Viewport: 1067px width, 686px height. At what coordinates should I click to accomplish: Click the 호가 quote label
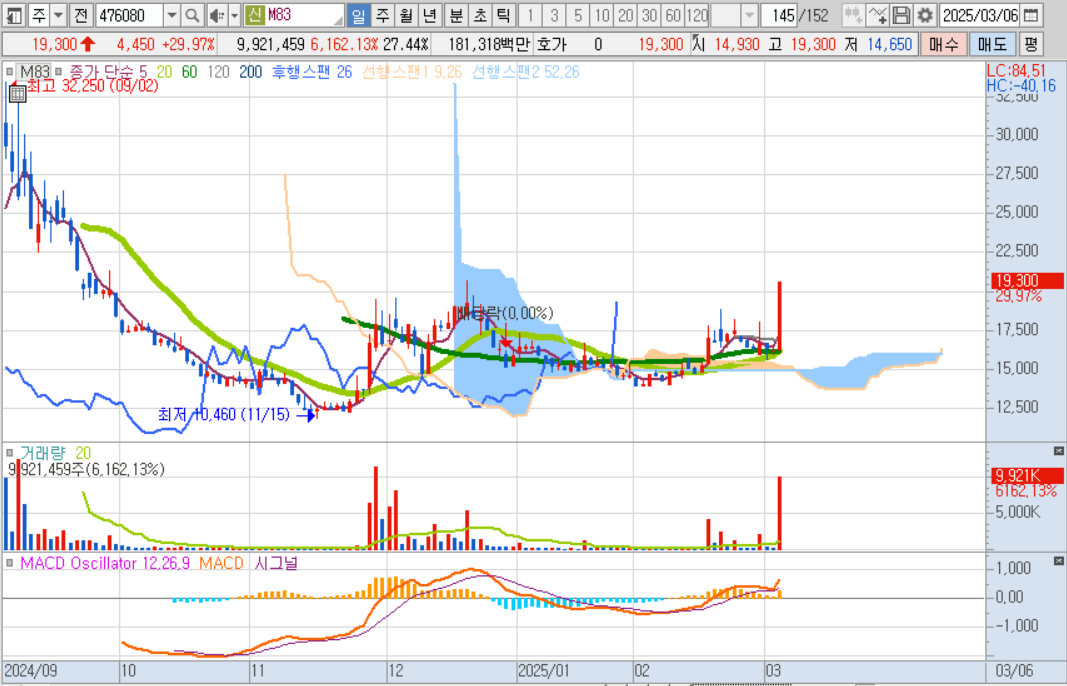pos(551,45)
